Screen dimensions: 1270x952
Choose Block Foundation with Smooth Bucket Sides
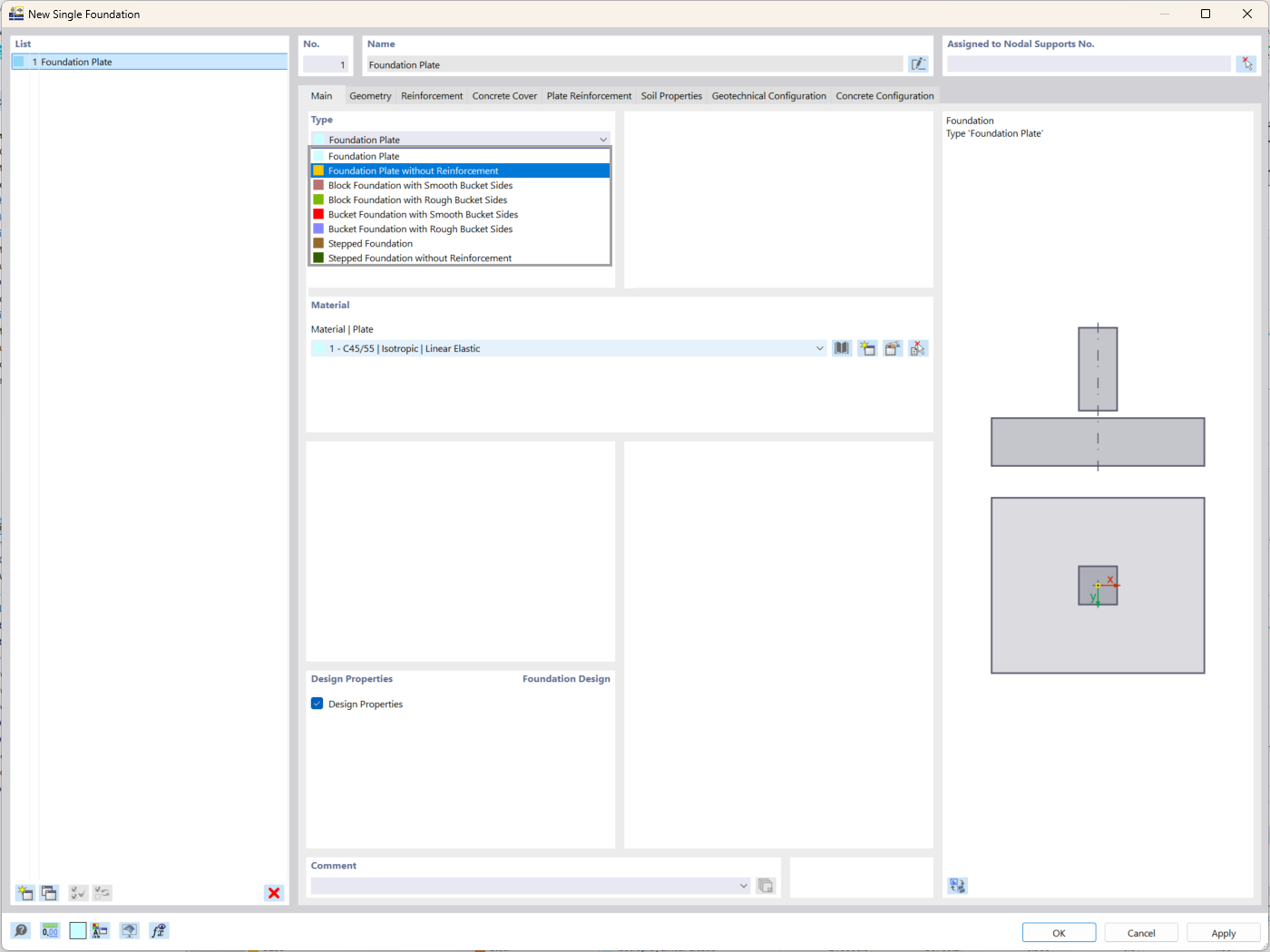tap(460, 185)
